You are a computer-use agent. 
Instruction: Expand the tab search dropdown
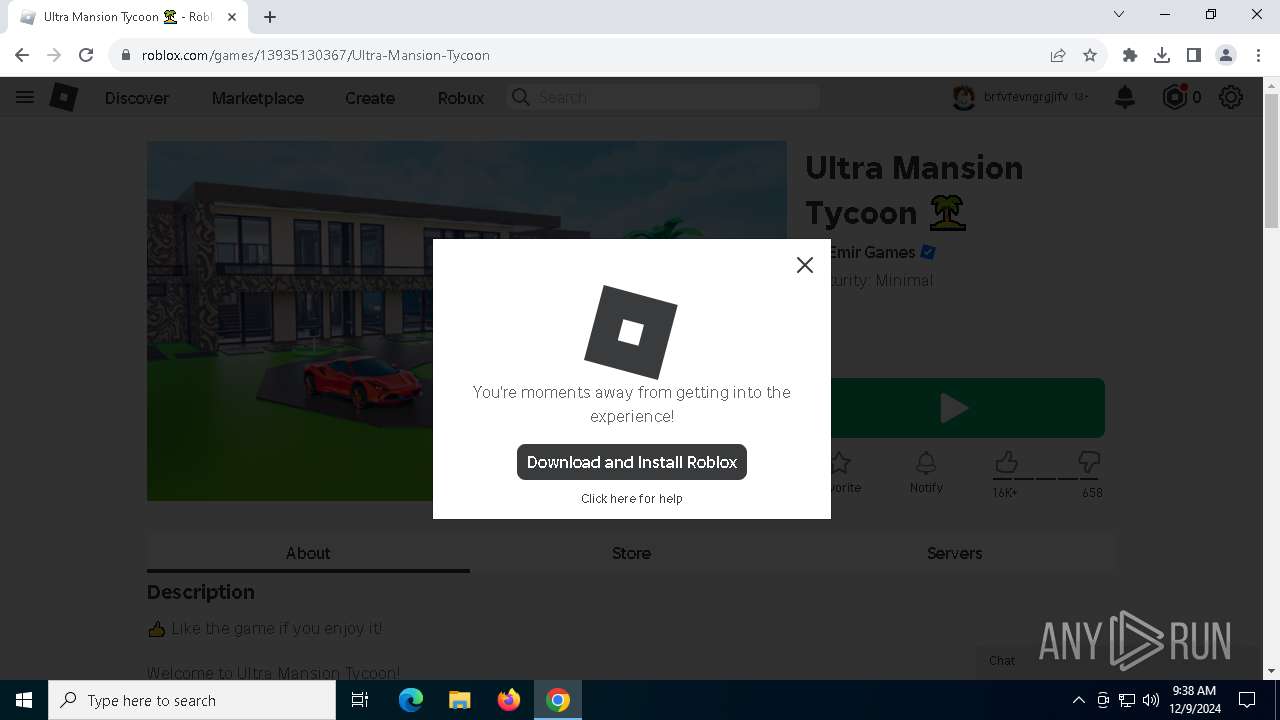click(x=1119, y=14)
